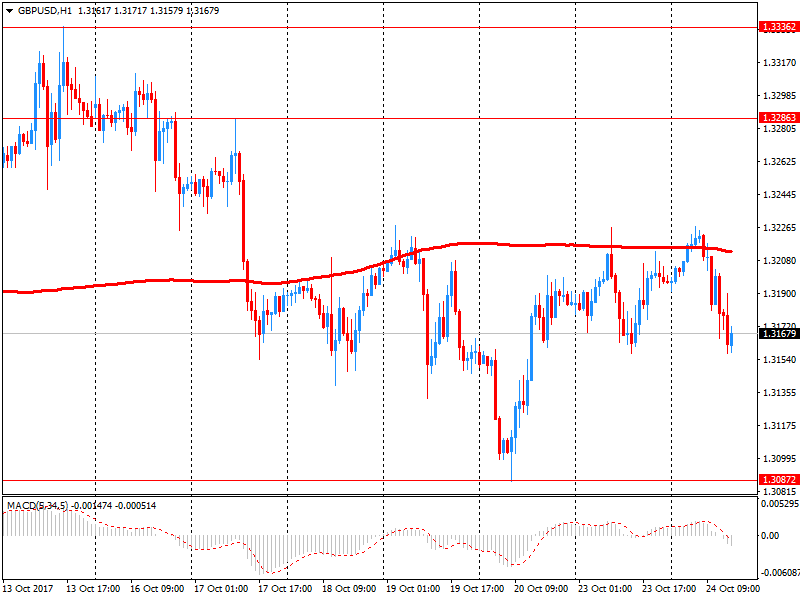Click the 17 Oct 17:00 time label
This screenshot has height=600, width=800.
click(x=285, y=589)
